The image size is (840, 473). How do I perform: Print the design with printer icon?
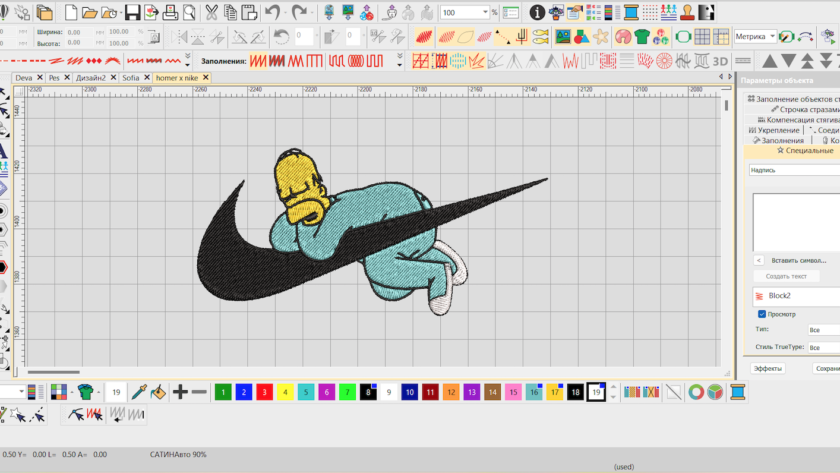point(170,12)
